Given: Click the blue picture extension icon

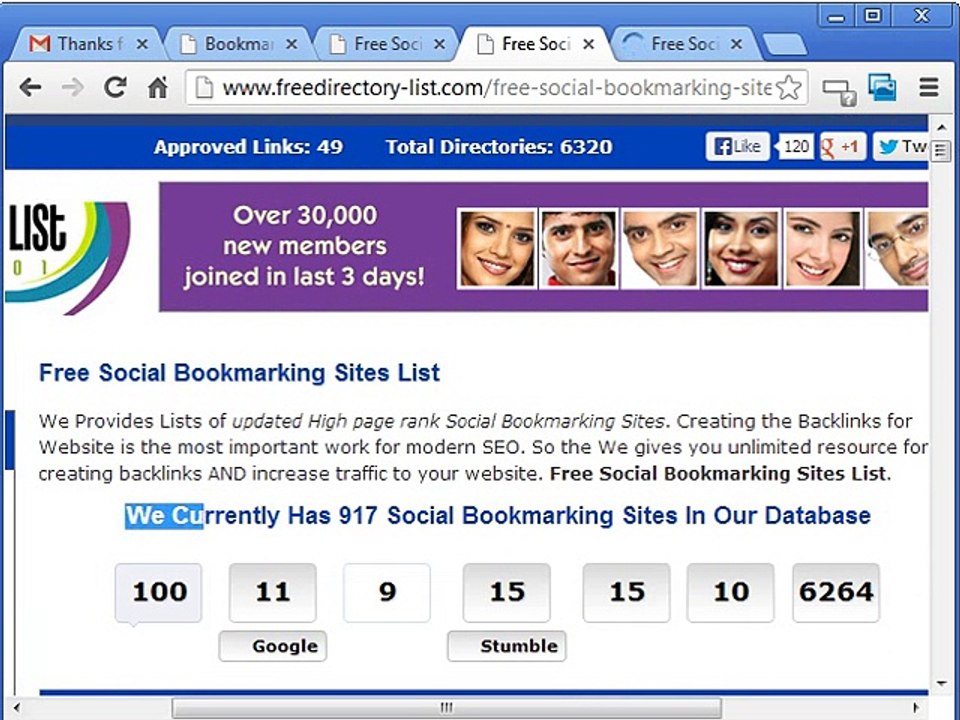Looking at the screenshot, I should [882, 88].
